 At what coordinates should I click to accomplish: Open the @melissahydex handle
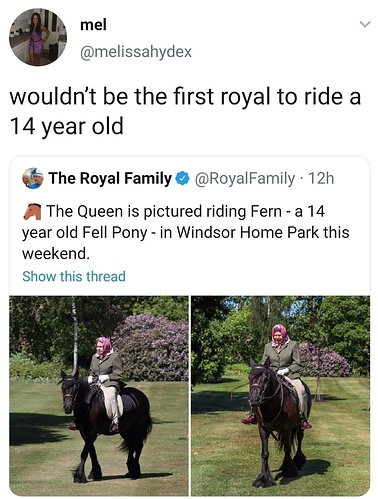point(136,52)
